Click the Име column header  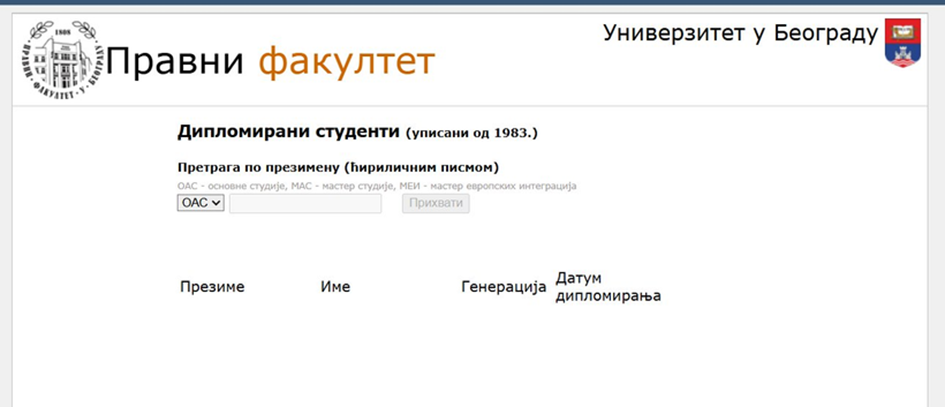tap(335, 287)
